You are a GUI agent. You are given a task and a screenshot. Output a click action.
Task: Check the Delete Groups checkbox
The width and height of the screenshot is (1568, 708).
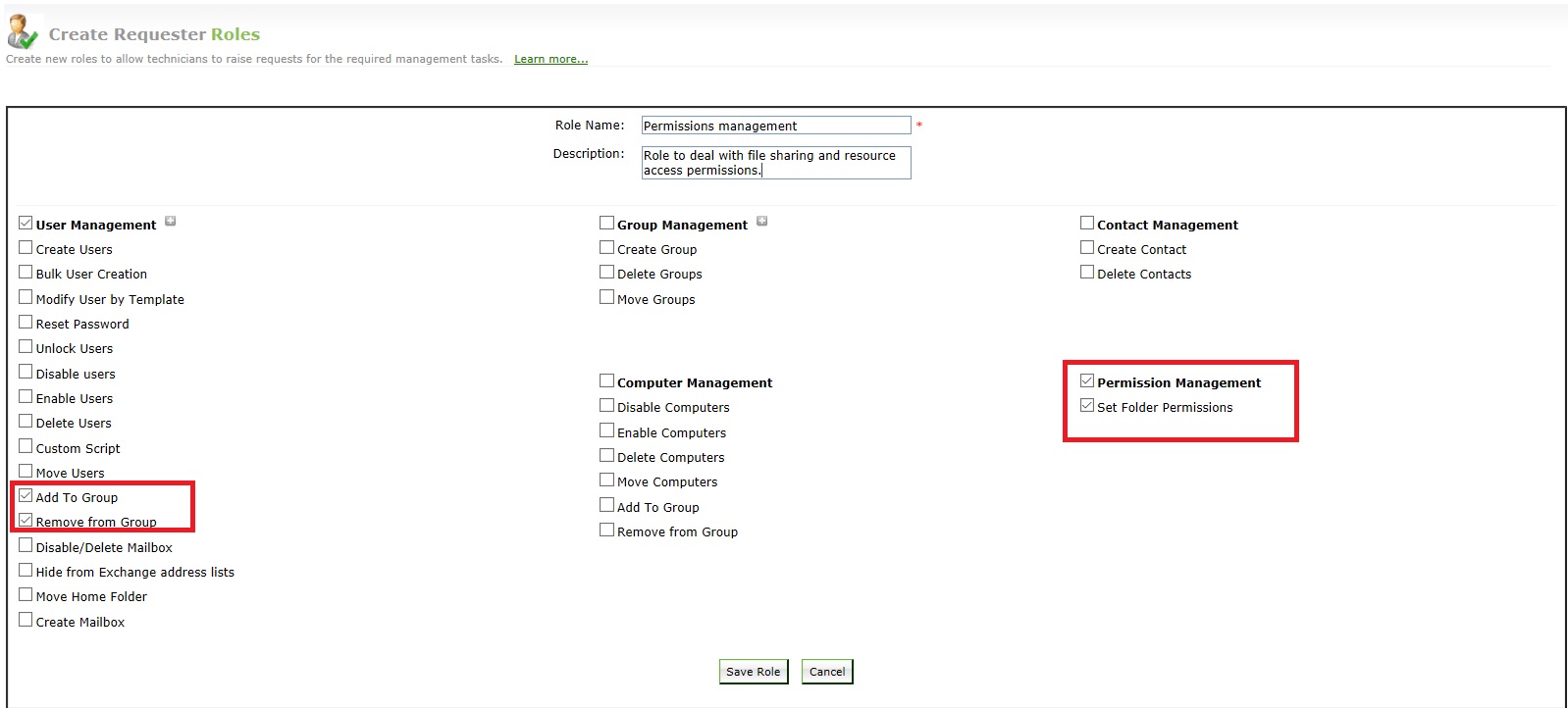pos(606,273)
